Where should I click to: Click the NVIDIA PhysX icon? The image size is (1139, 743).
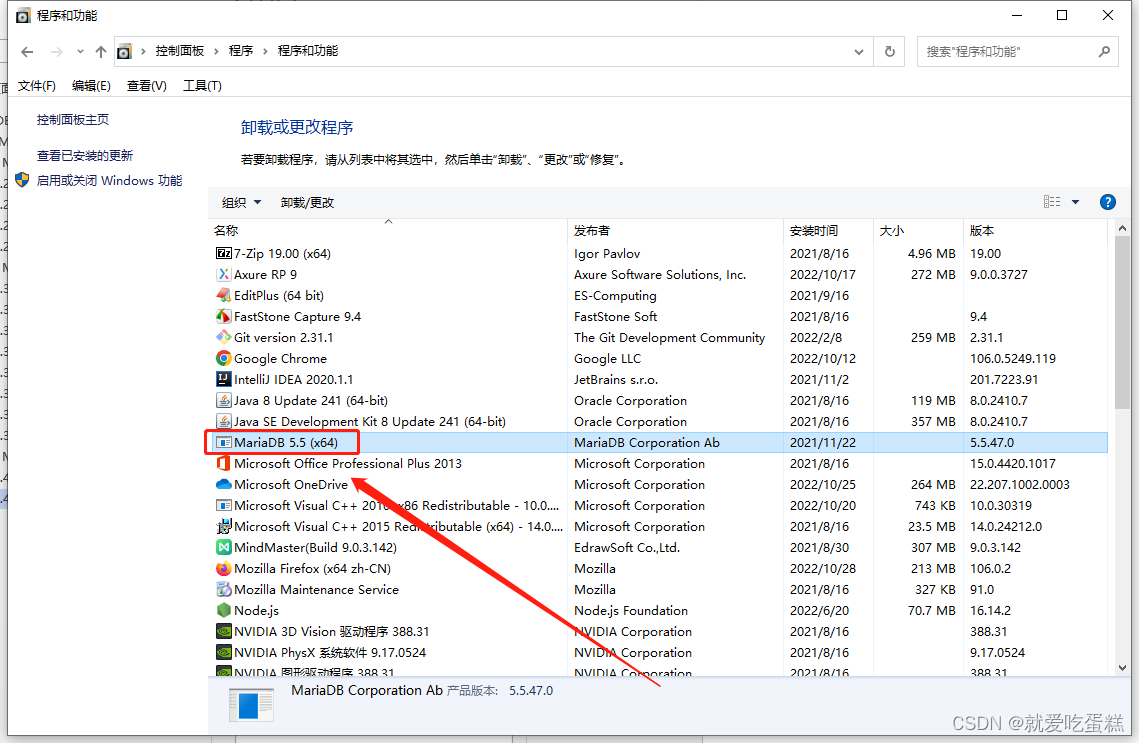tap(224, 653)
